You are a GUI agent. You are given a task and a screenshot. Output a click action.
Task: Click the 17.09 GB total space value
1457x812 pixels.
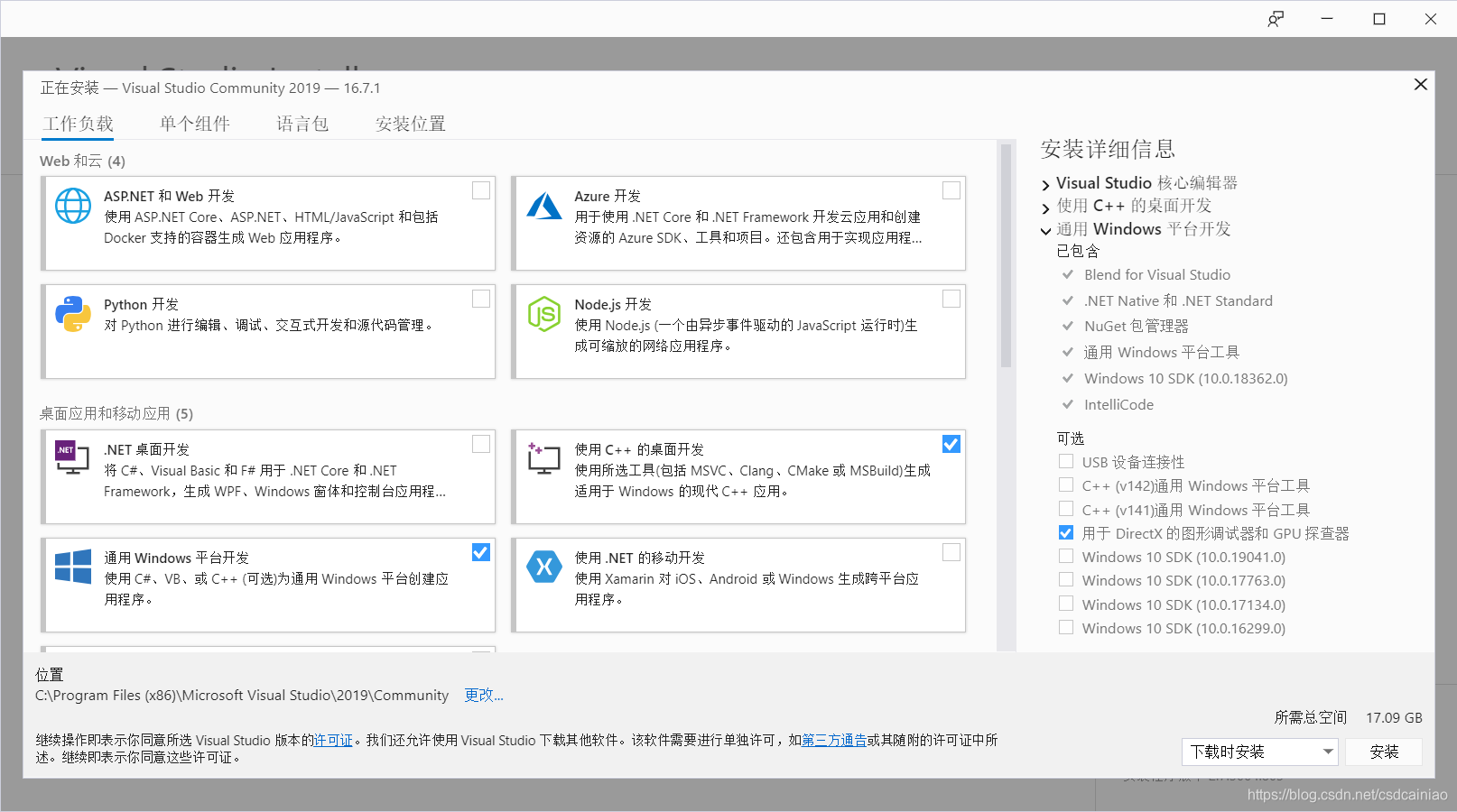(1394, 717)
